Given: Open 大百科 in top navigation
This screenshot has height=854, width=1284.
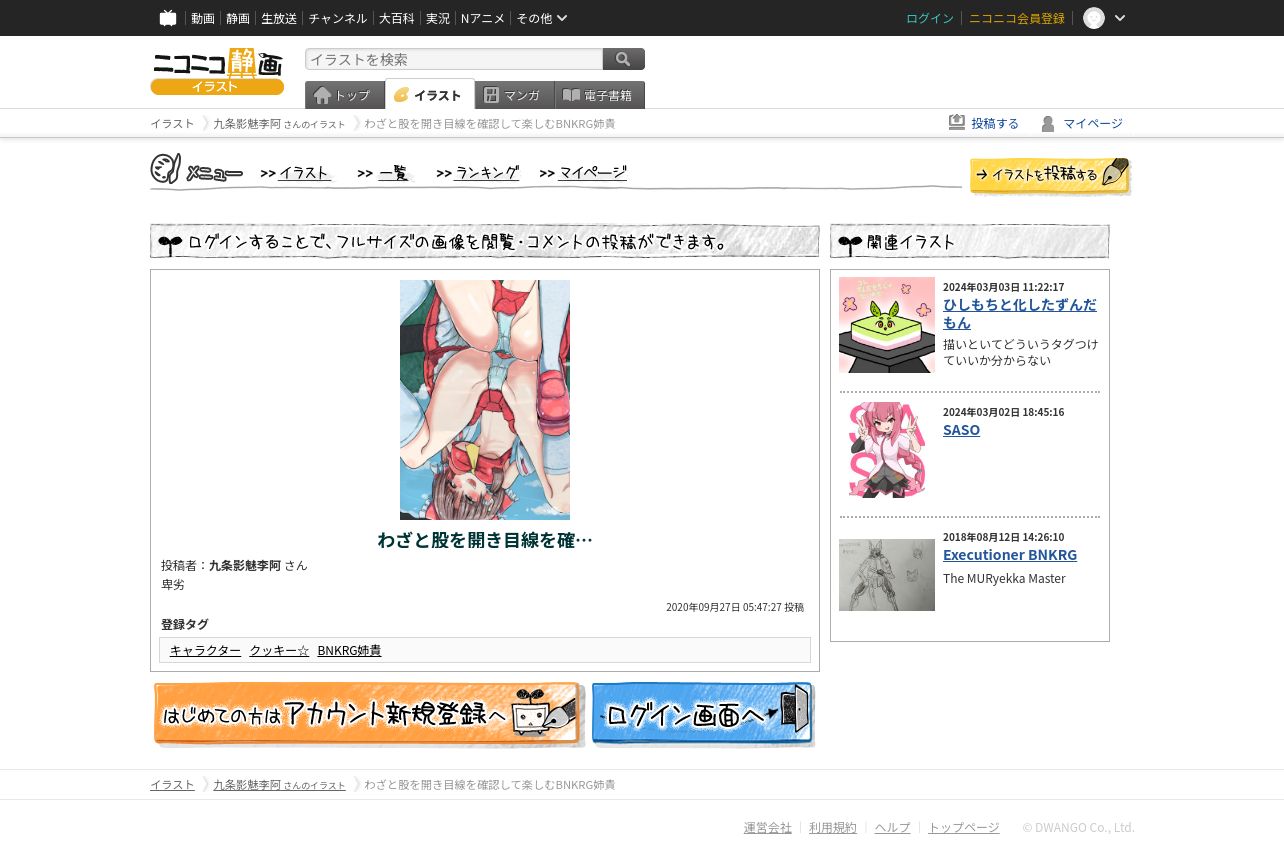Looking at the screenshot, I should 396,18.
